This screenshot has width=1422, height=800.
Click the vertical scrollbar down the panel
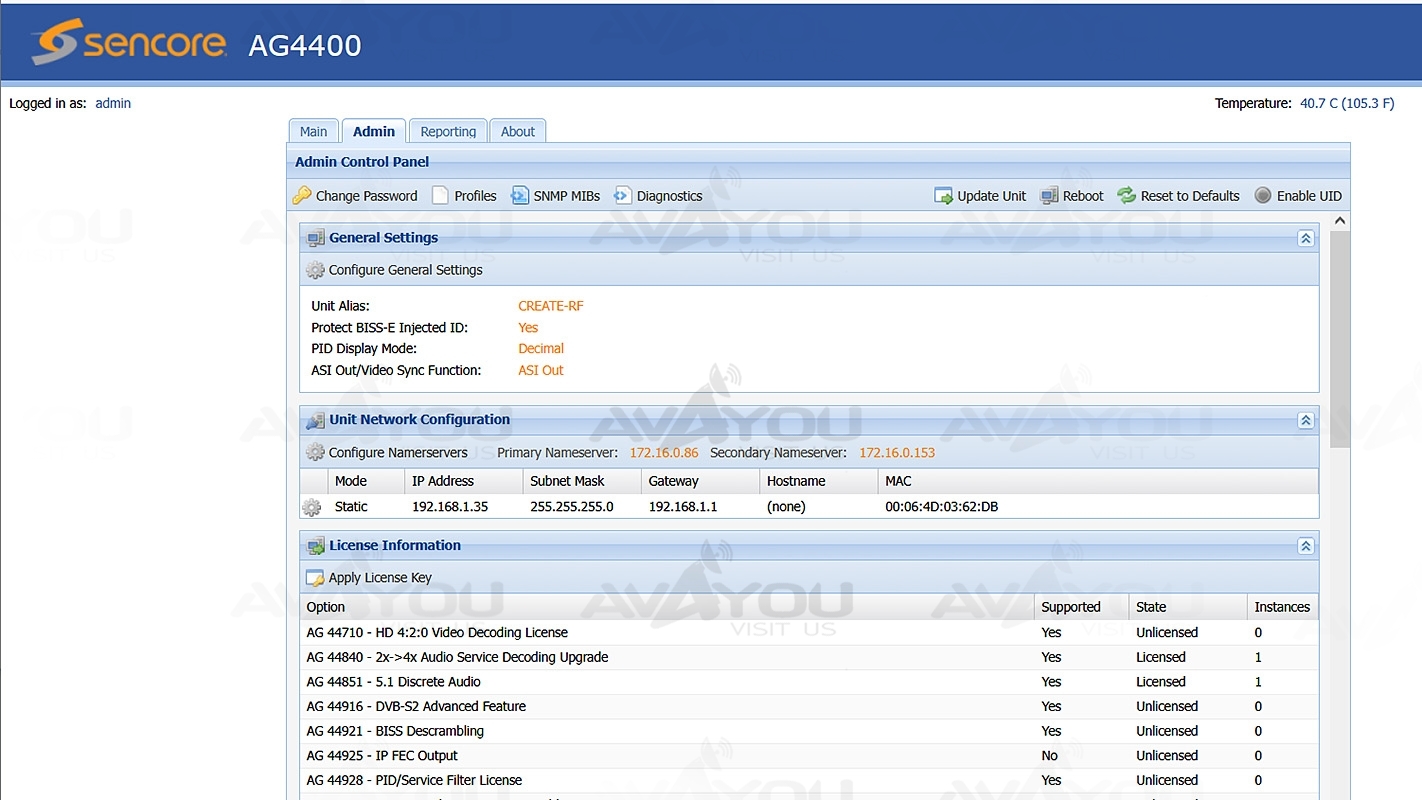(x=1340, y=600)
